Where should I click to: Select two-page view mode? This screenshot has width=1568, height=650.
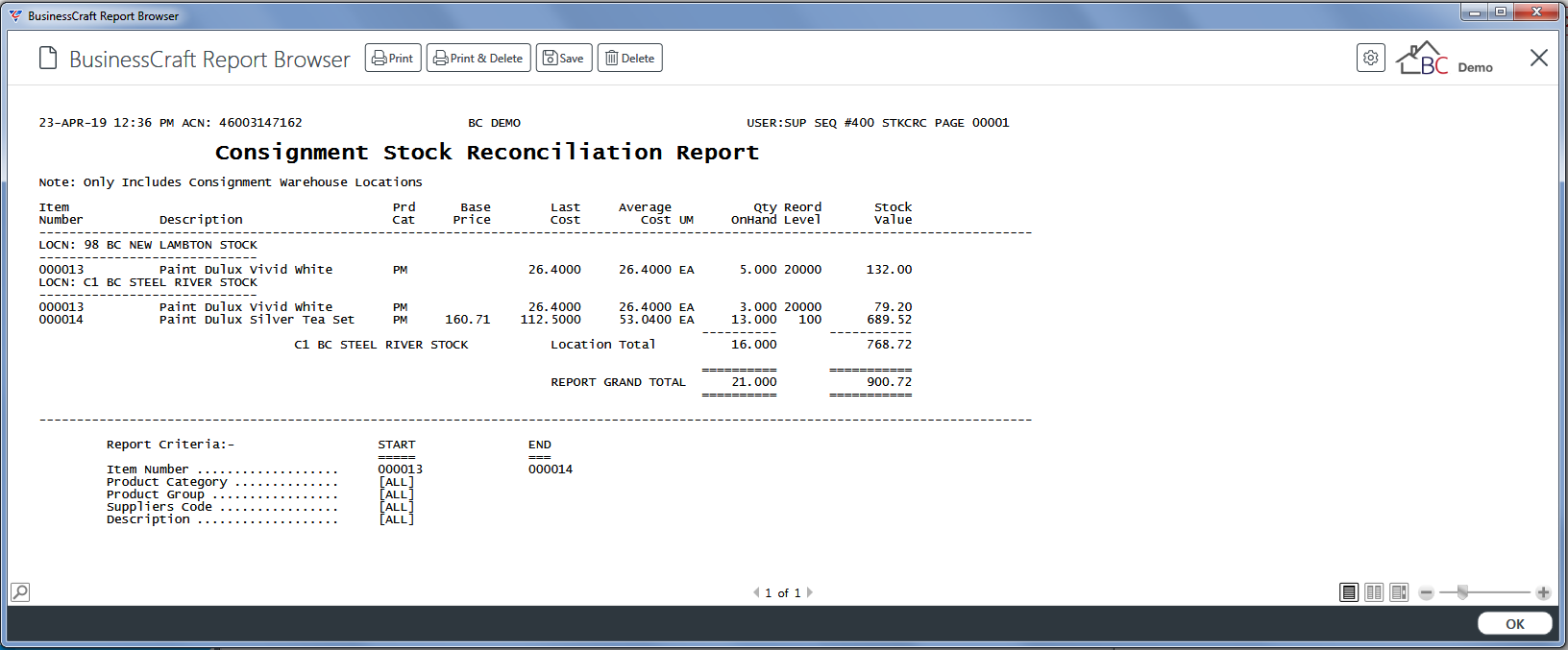click(1374, 592)
